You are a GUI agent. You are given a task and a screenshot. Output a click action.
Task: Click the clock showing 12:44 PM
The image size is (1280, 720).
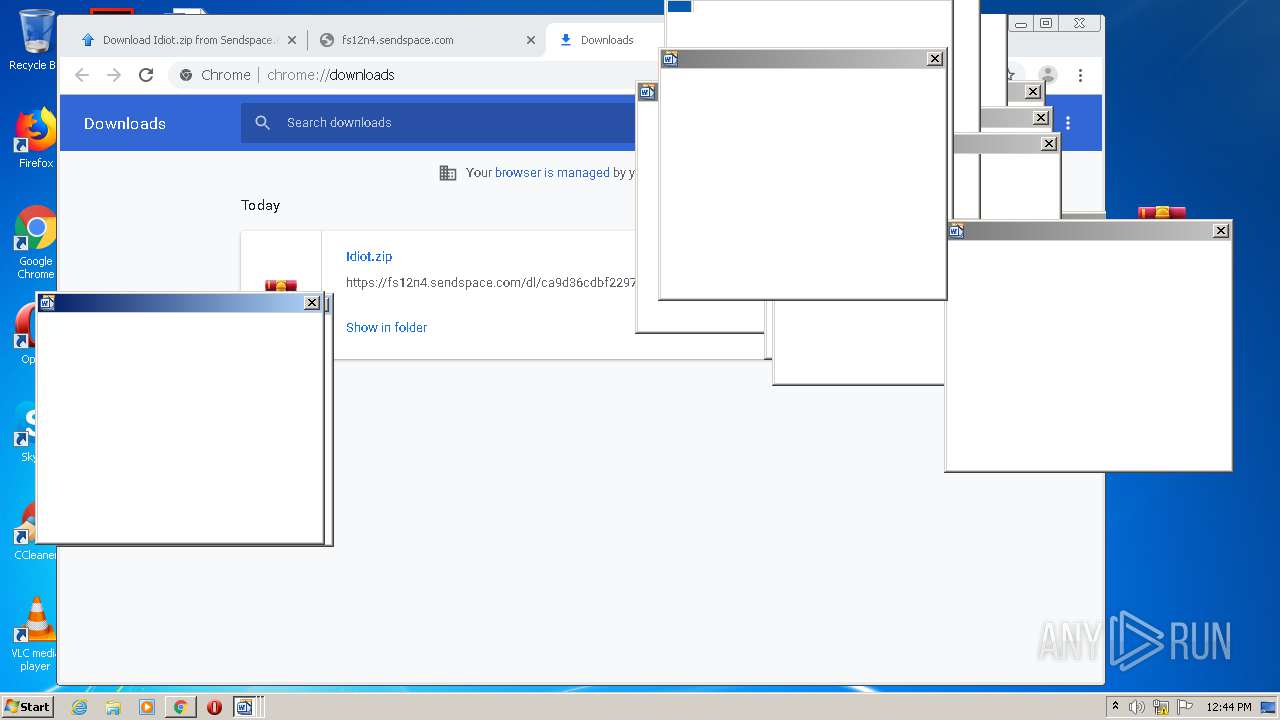1229,707
